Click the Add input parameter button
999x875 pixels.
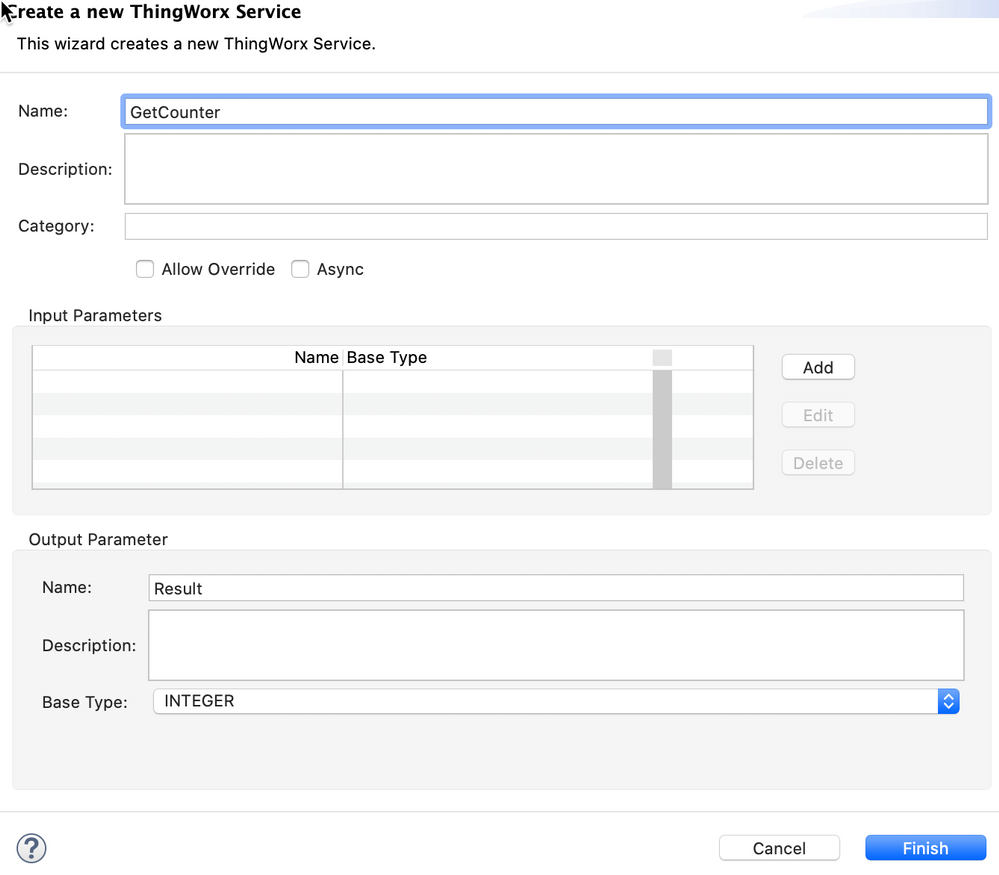pyautogui.click(x=818, y=367)
